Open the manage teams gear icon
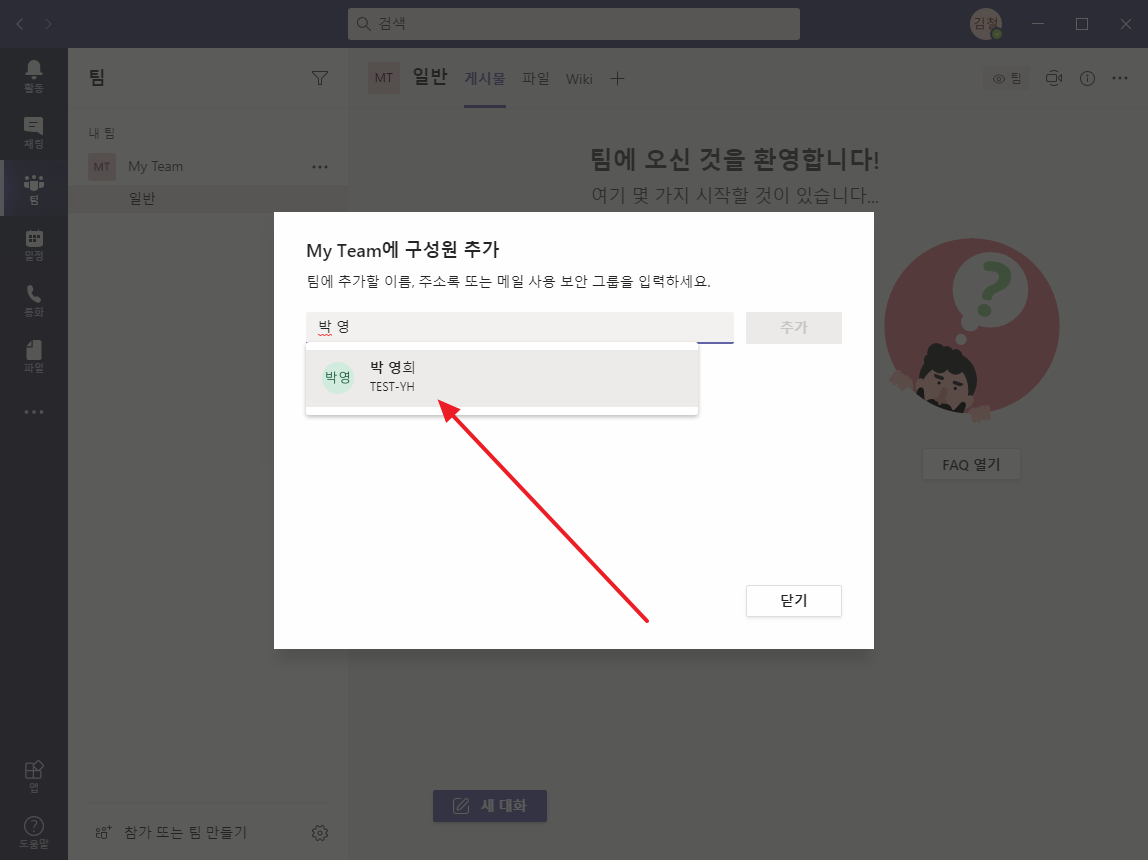1148x860 pixels. [320, 832]
